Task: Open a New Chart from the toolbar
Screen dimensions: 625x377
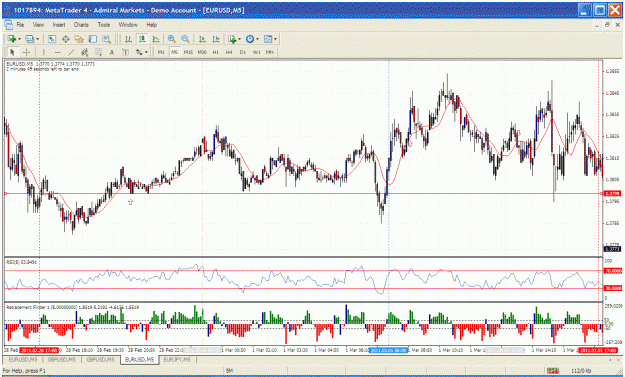Action: [12, 39]
